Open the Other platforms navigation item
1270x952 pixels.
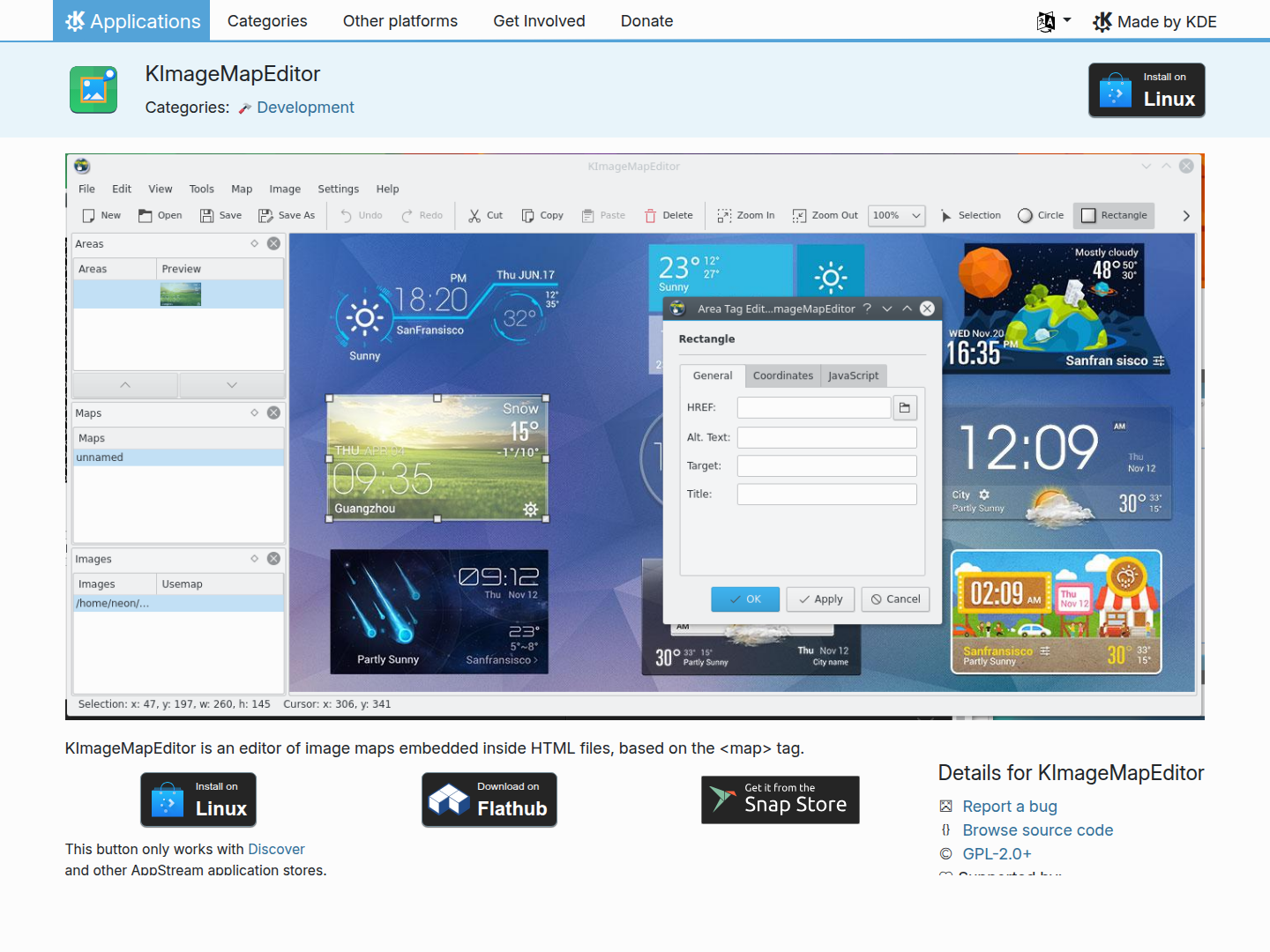coord(400,21)
